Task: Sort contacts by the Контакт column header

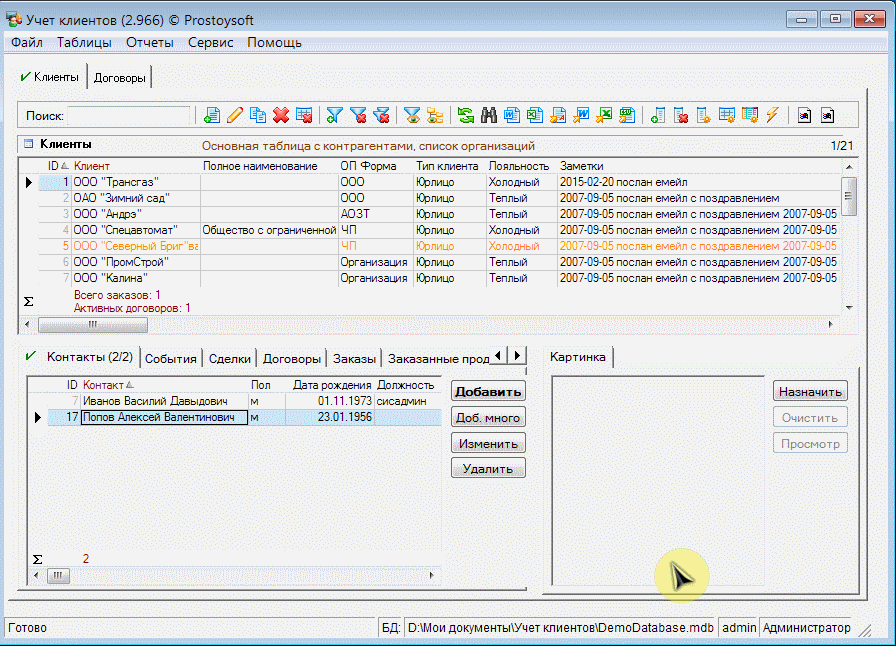Action: coord(105,385)
